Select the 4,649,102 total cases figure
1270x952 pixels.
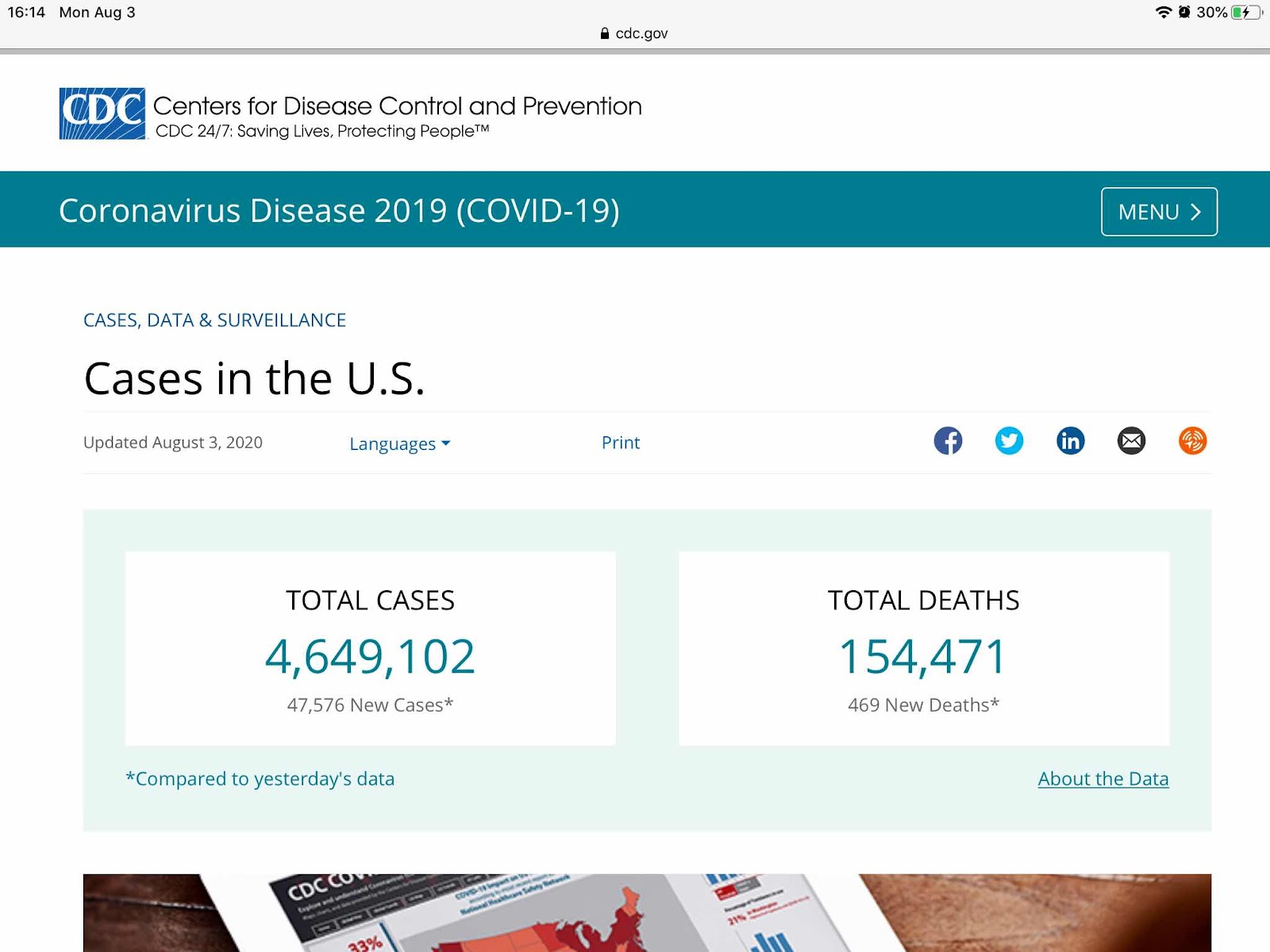pos(370,657)
